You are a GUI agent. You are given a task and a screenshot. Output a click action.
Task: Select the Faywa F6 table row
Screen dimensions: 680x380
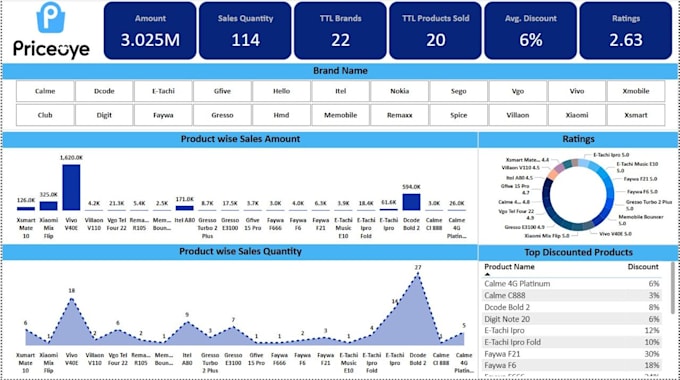coord(572,366)
